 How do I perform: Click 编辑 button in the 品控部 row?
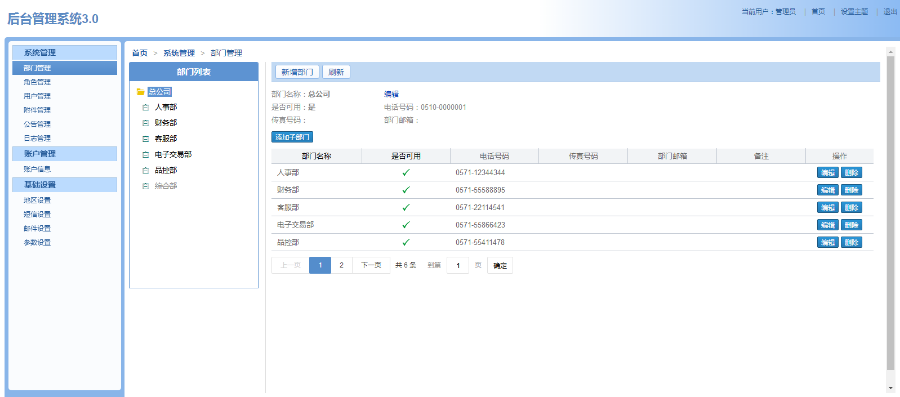tap(828, 242)
